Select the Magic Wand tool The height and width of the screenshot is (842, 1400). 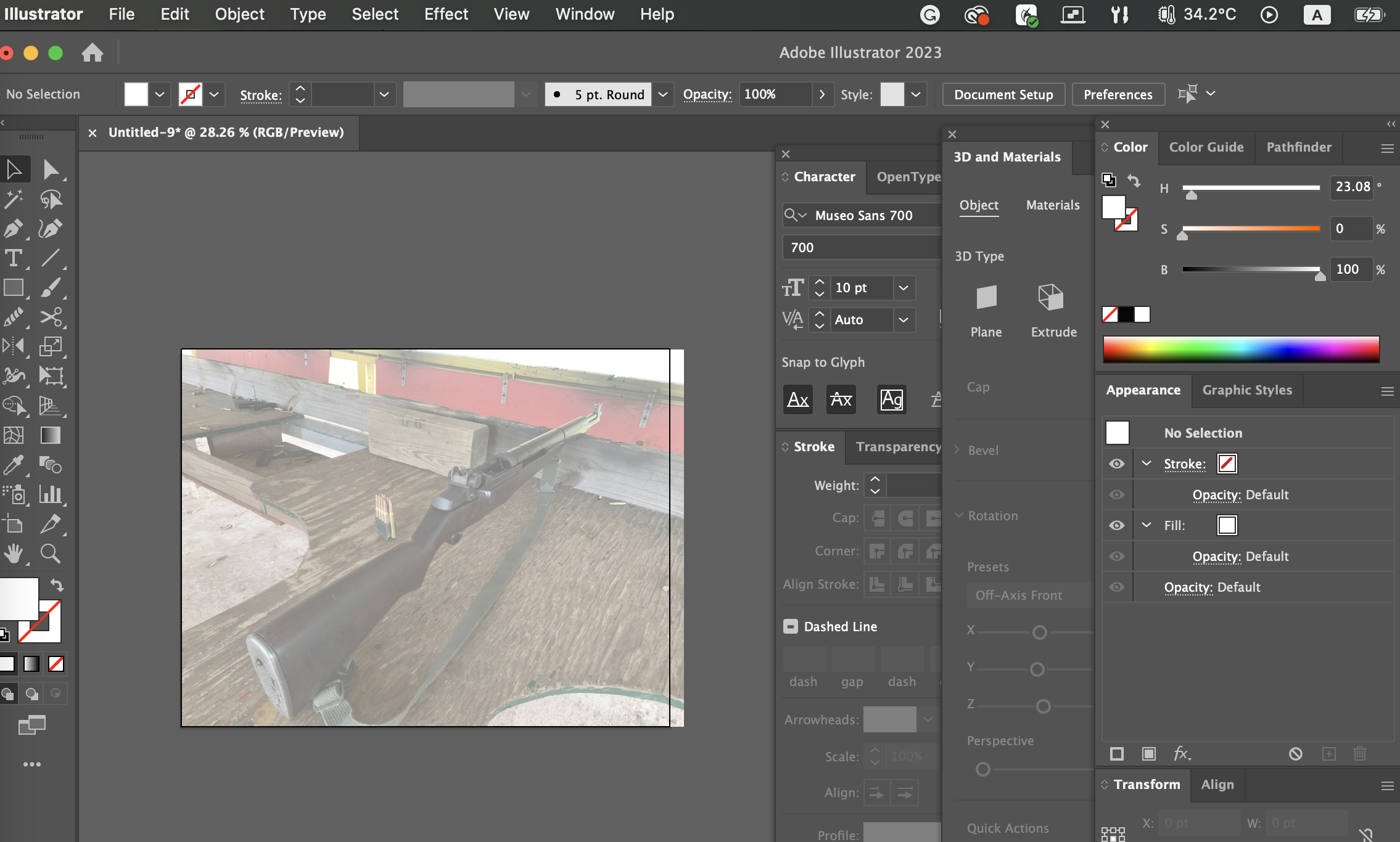point(14,199)
